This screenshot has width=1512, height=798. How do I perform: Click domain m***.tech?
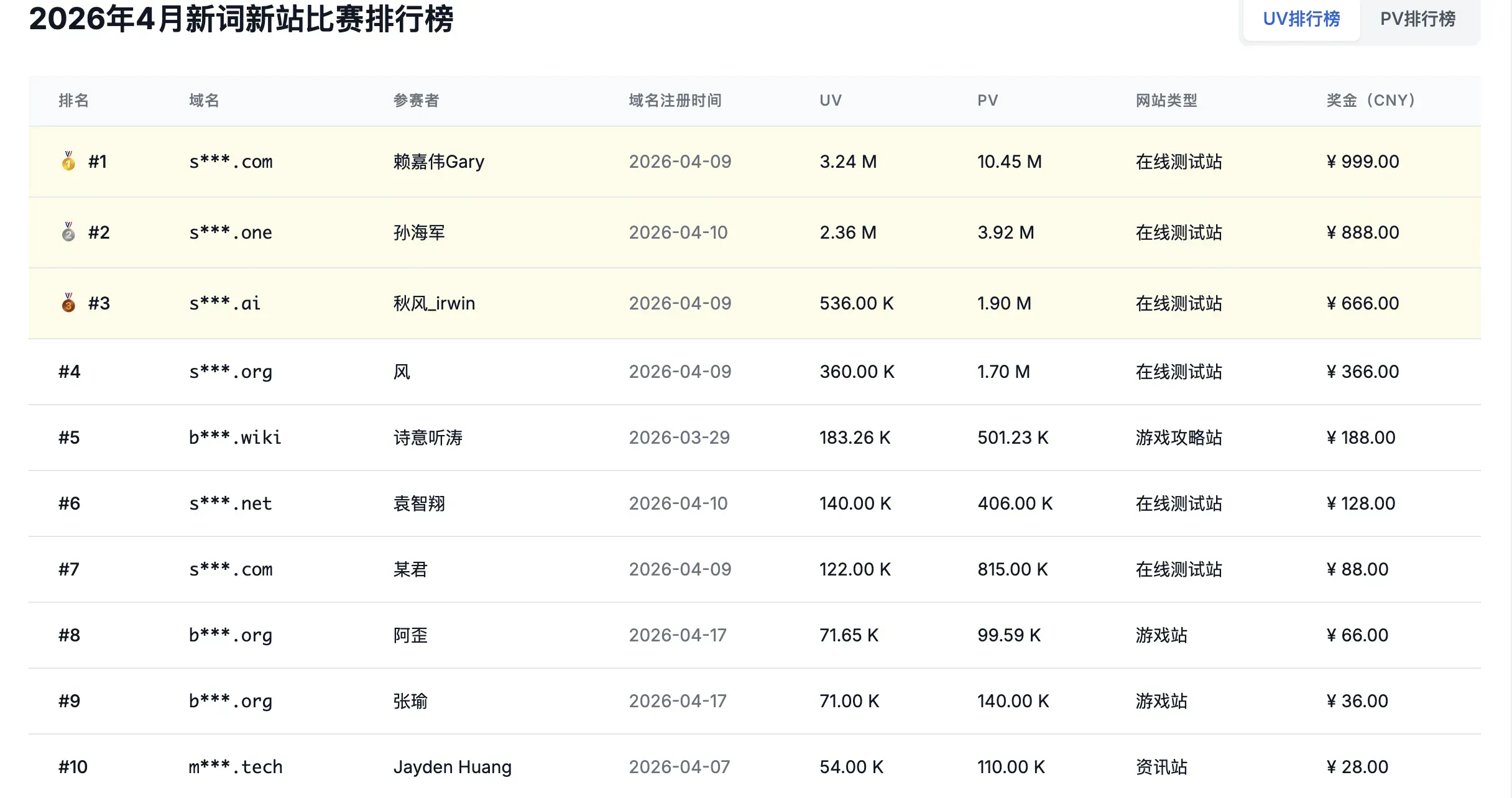pyautogui.click(x=236, y=767)
